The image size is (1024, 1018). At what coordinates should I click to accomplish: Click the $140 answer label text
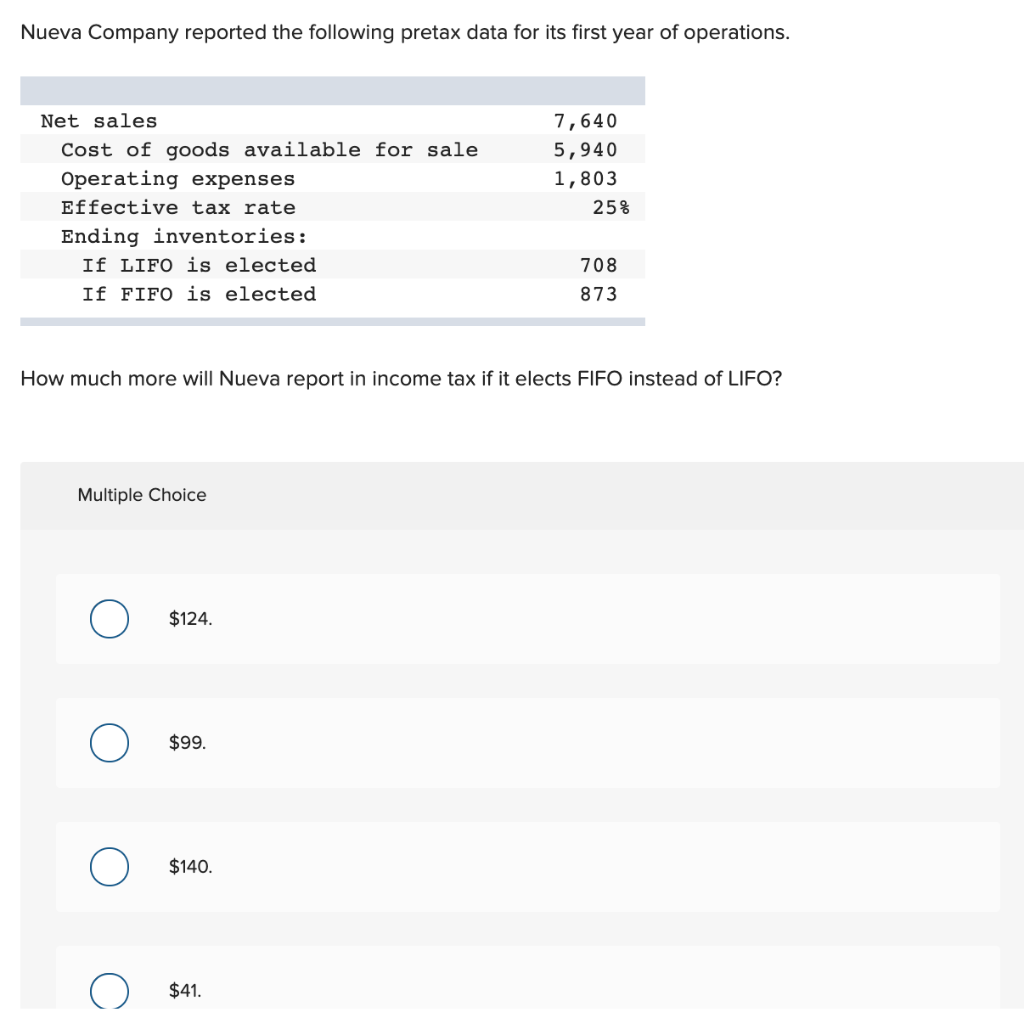pyautogui.click(x=190, y=866)
